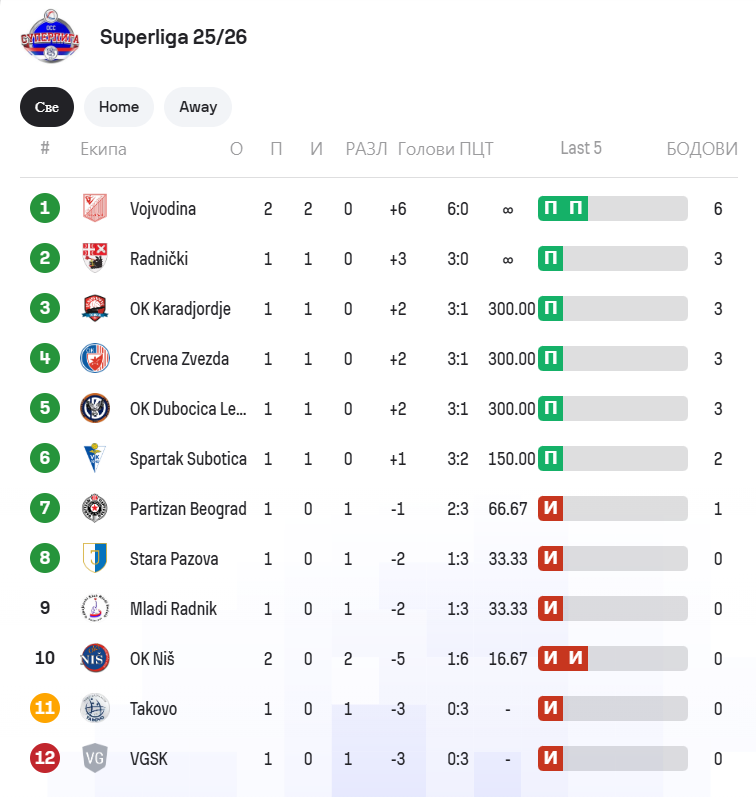Switch to the Home standings tab
The image size is (756, 797).
coord(119,107)
